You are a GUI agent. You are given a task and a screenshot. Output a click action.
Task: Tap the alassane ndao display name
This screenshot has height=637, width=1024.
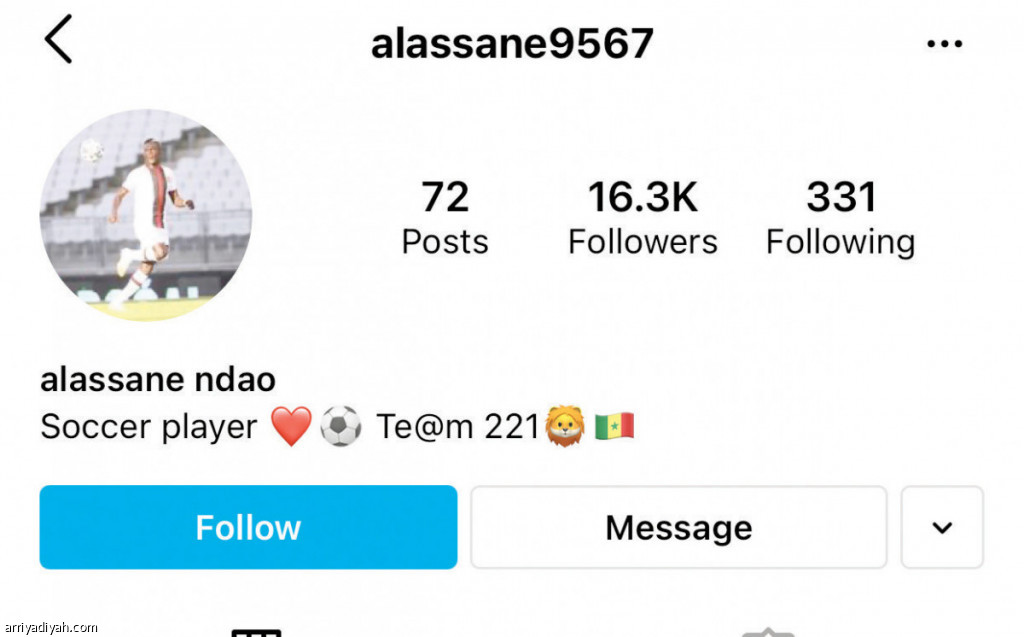[x=158, y=380]
